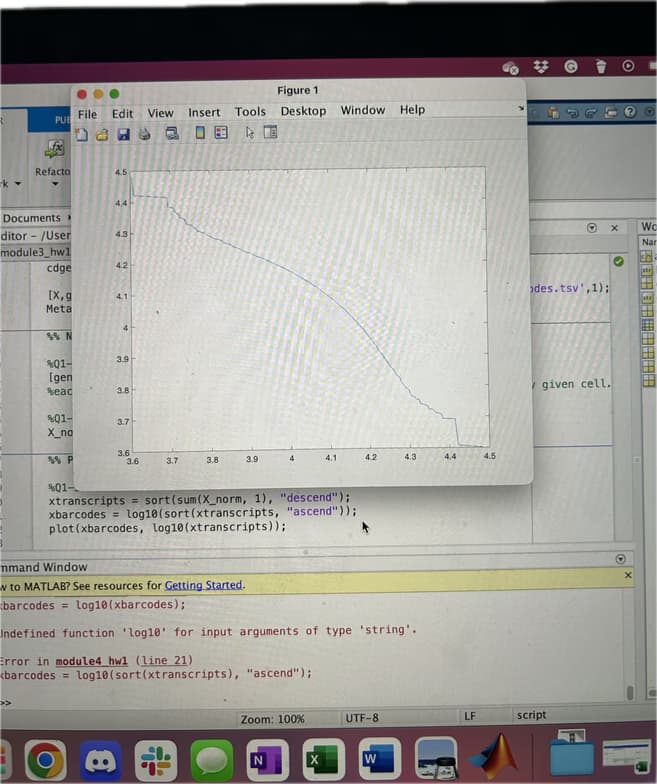Image resolution: width=657 pixels, height=784 pixels.
Task: Open the Command Window actions dropdown
Action: tap(620, 560)
